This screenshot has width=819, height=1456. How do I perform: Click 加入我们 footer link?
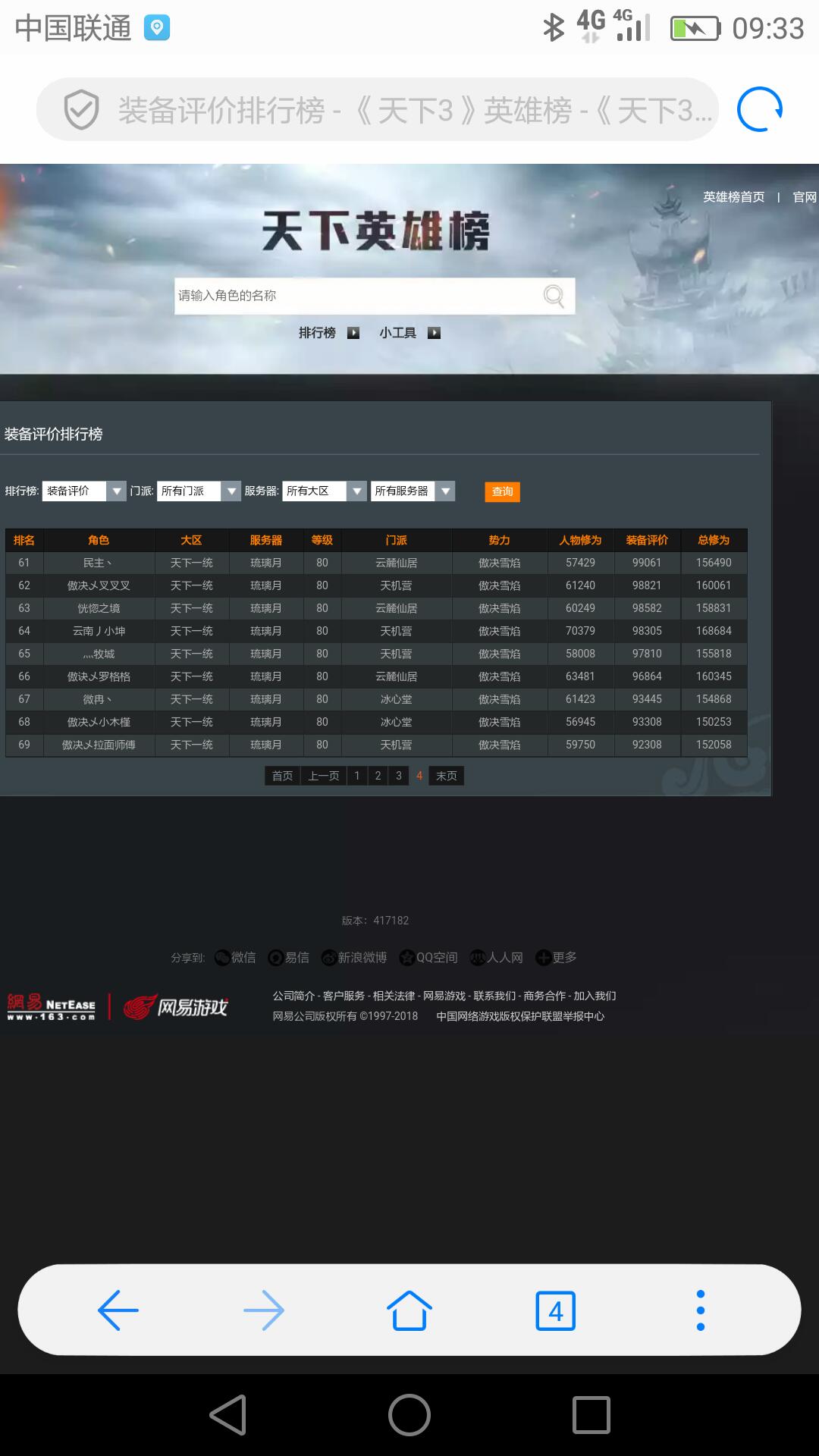[595, 996]
